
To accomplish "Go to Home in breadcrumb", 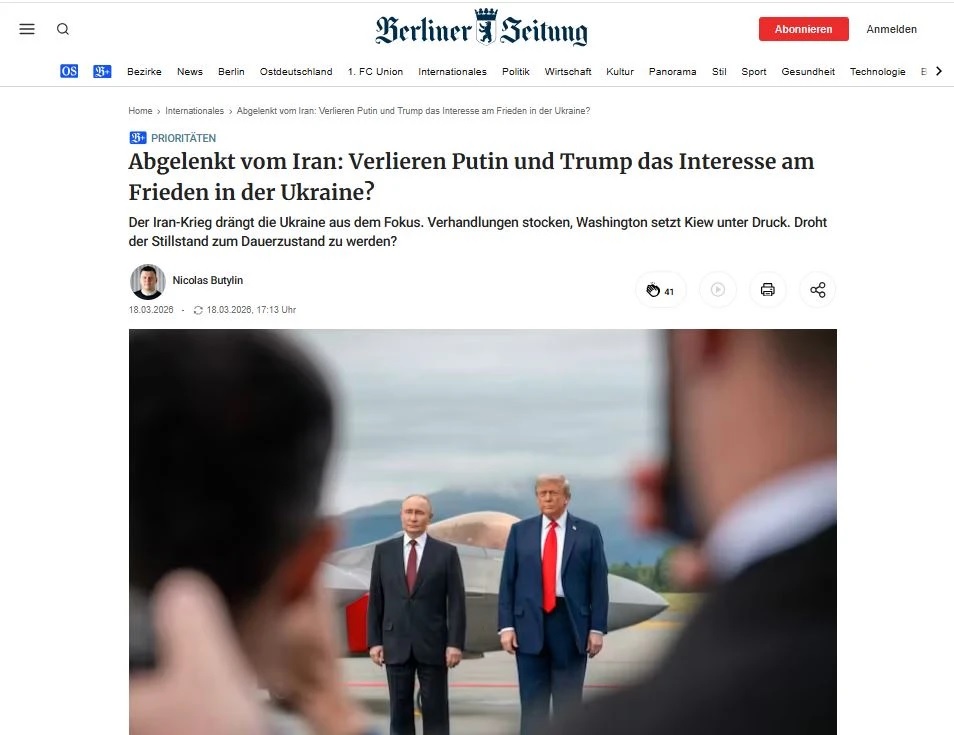I will pyautogui.click(x=140, y=111).
